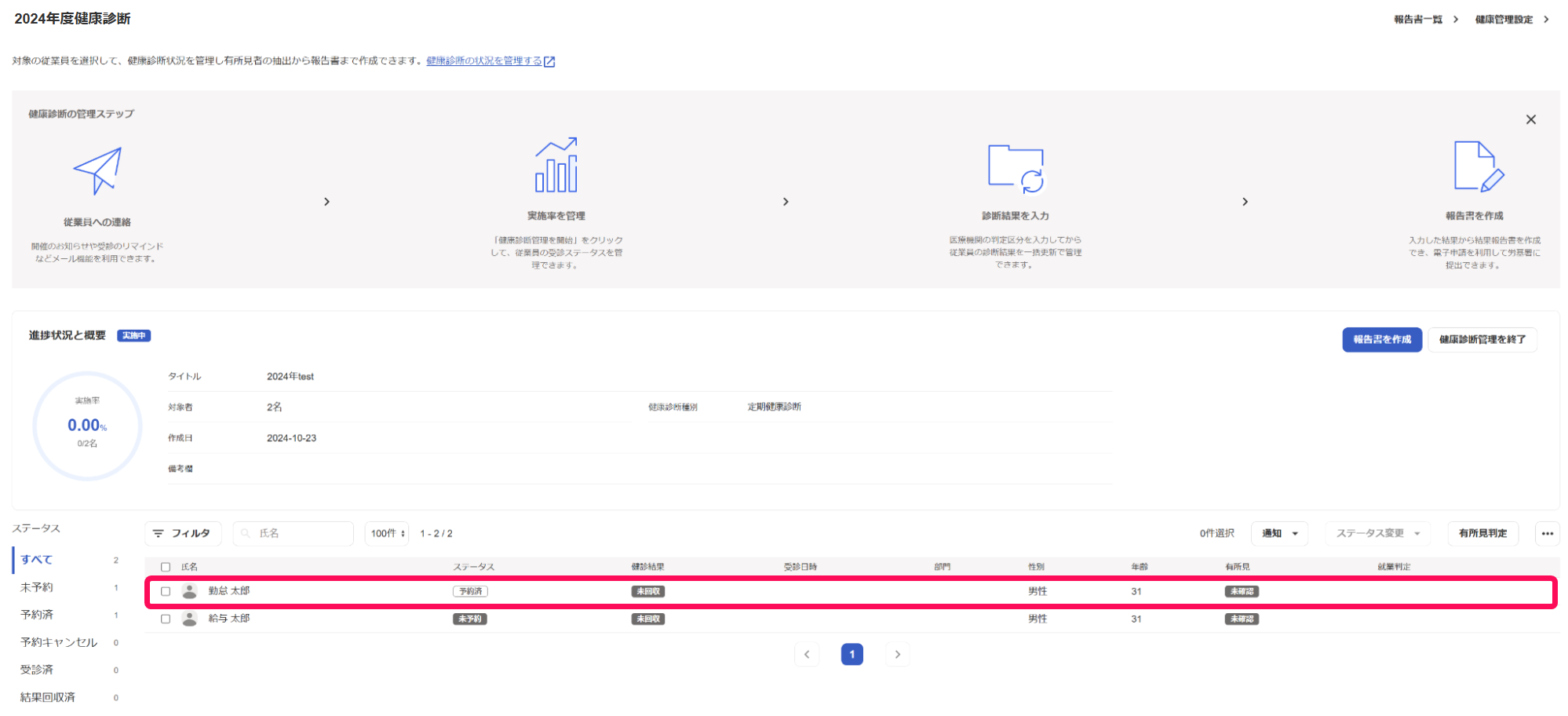
Task: Click the name 給与 太郎
Action: [x=229, y=619]
